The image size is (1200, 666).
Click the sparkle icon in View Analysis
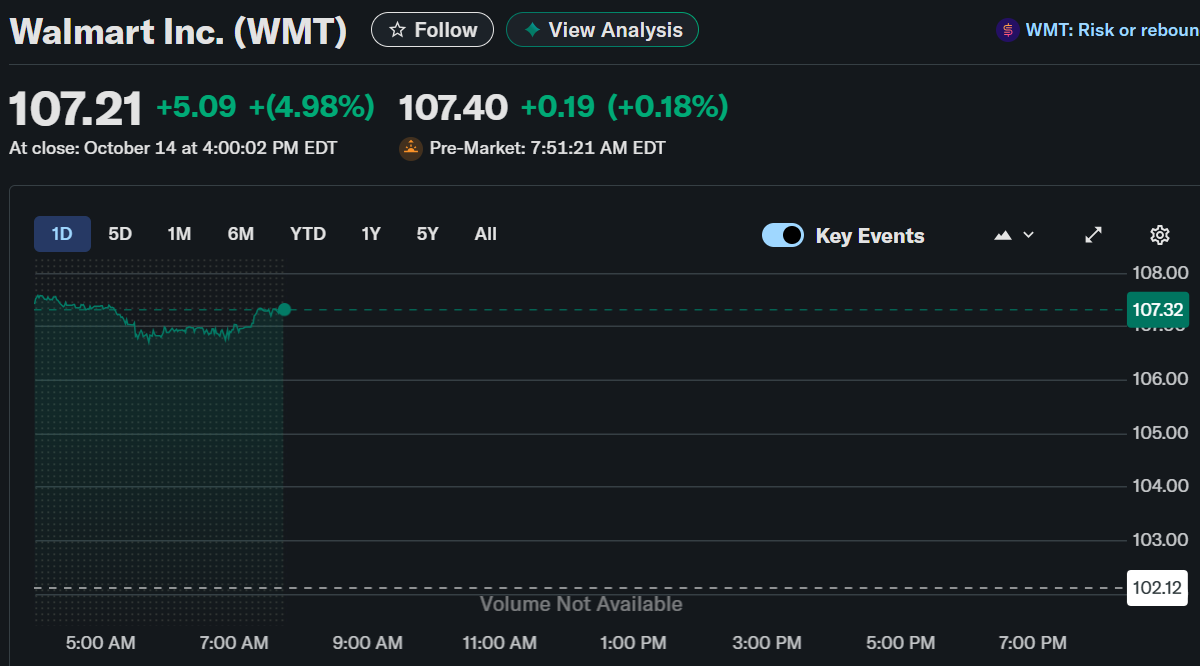[532, 30]
